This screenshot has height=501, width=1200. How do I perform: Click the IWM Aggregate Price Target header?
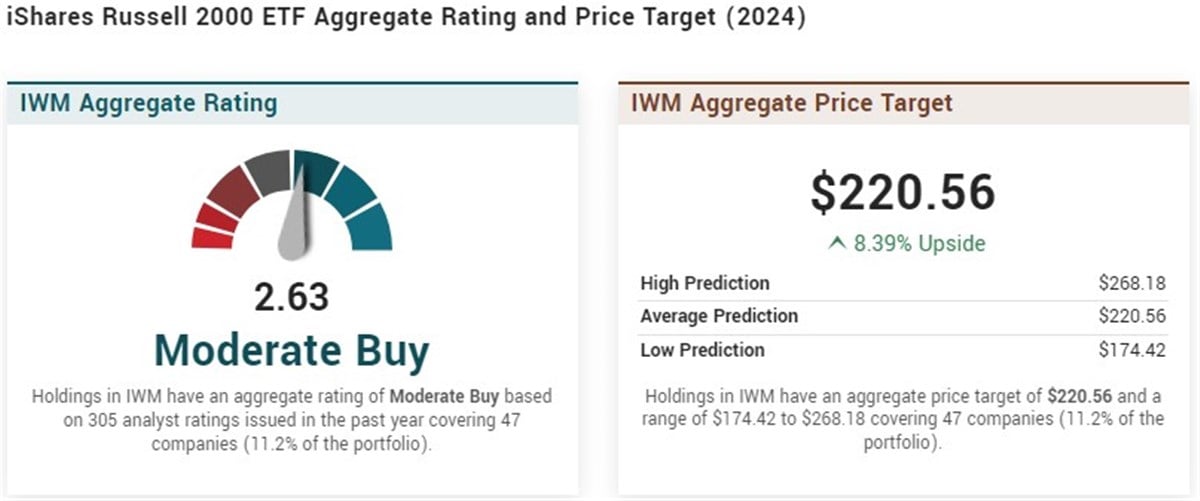[x=791, y=103]
